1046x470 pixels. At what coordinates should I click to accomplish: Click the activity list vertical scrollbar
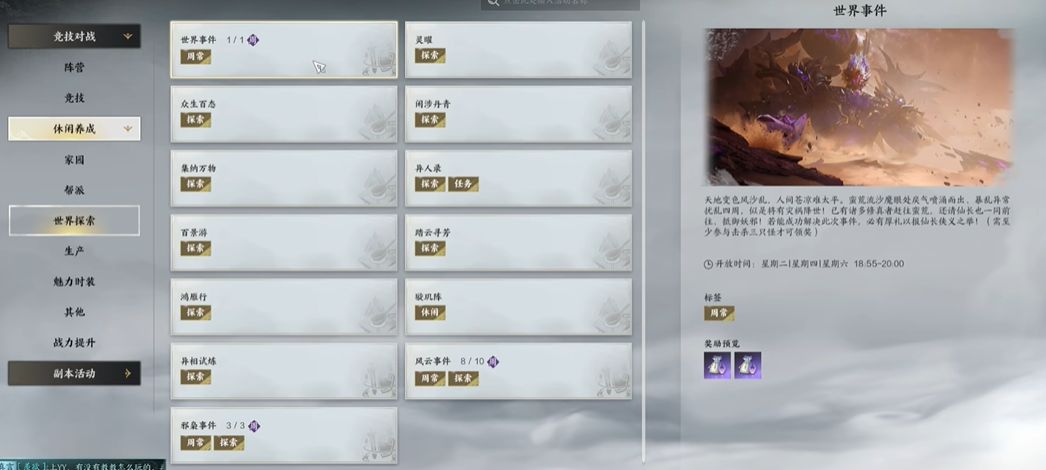coord(644,240)
